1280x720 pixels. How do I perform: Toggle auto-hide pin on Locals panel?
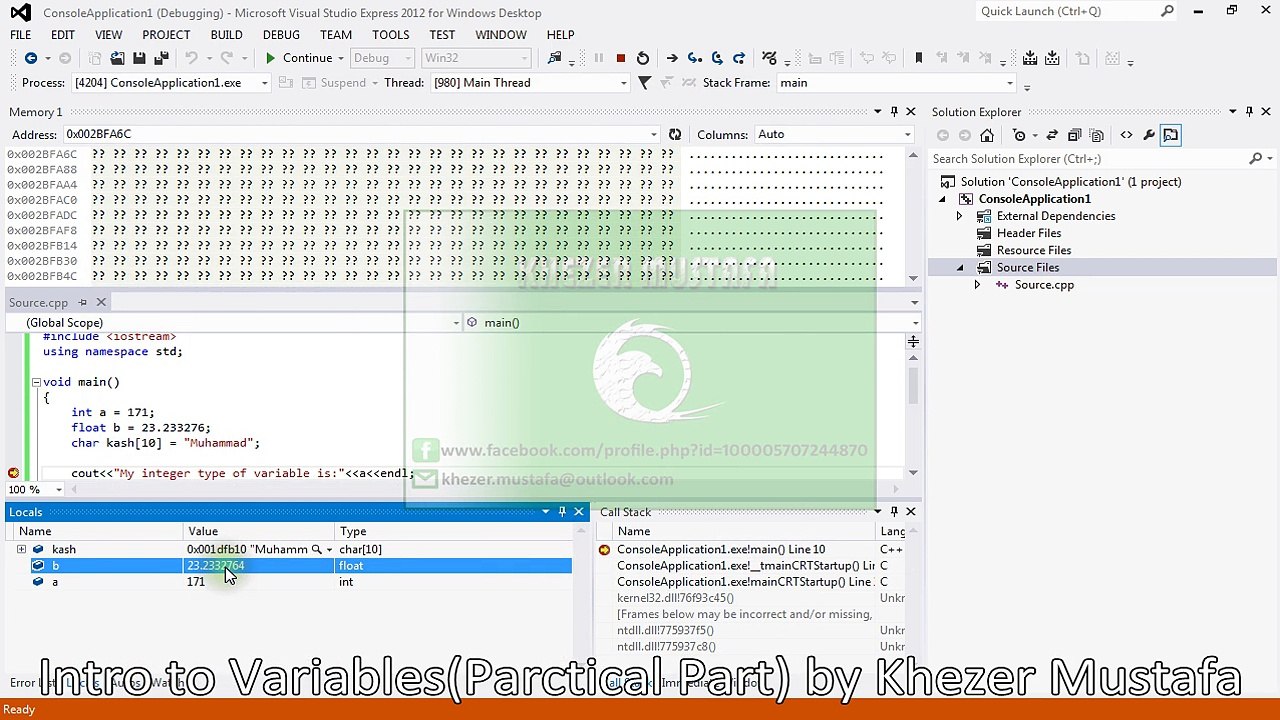pos(562,512)
